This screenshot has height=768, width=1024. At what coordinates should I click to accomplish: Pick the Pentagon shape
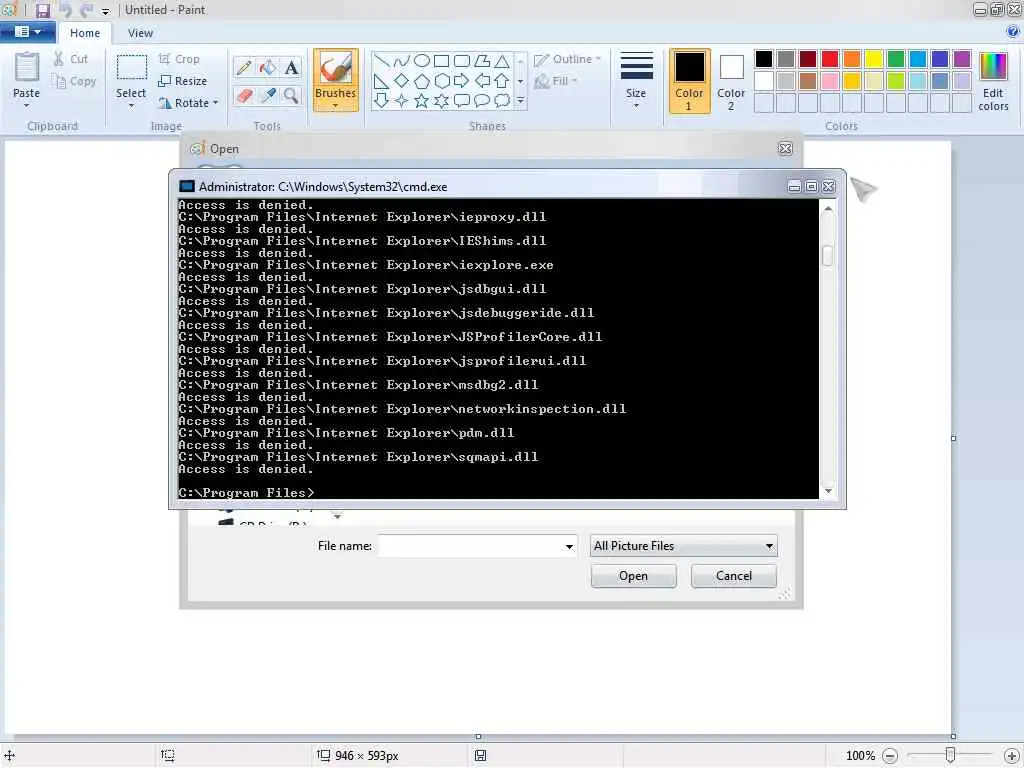click(x=422, y=81)
